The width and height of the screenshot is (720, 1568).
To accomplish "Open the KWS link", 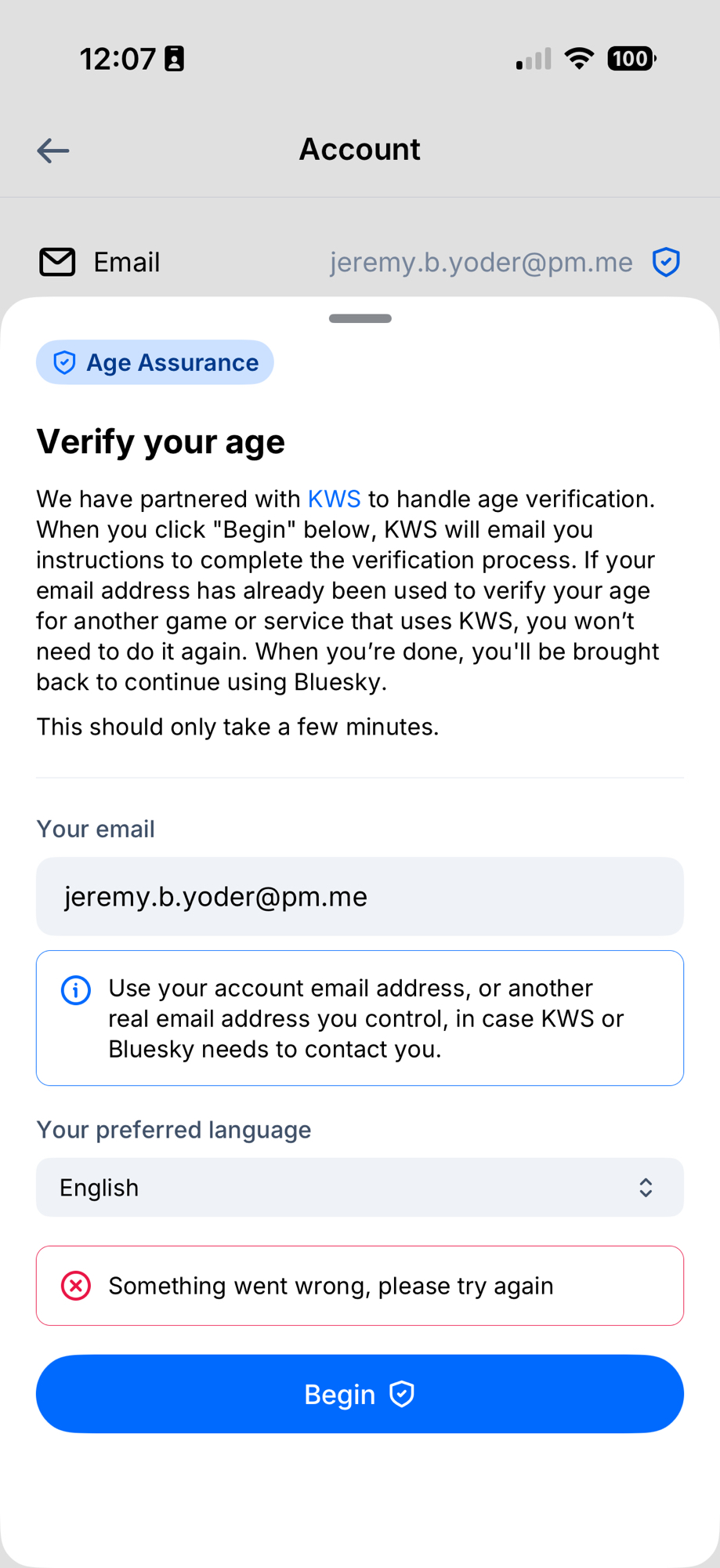I will 334,499.
